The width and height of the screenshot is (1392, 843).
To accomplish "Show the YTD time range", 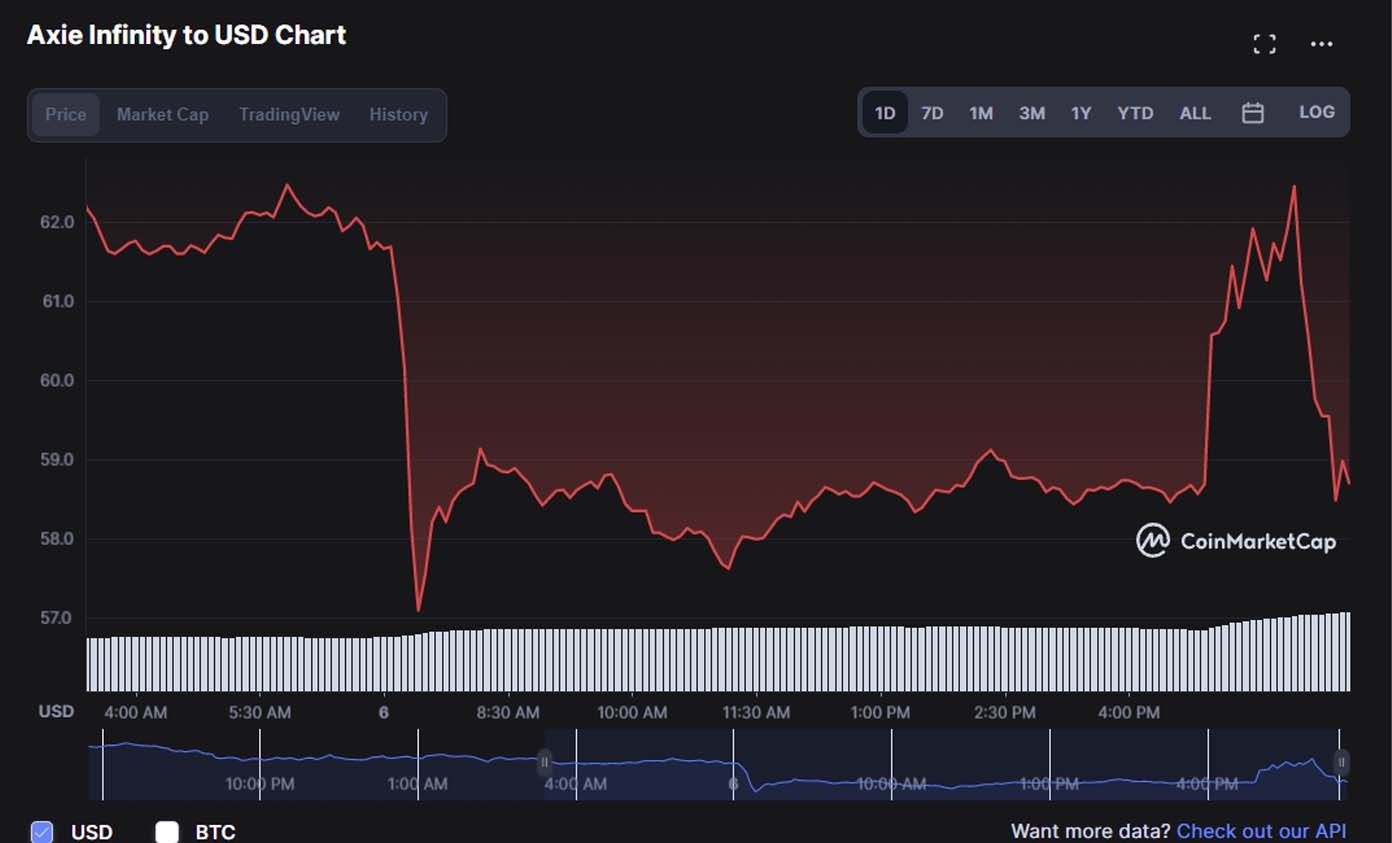I will click(1135, 113).
